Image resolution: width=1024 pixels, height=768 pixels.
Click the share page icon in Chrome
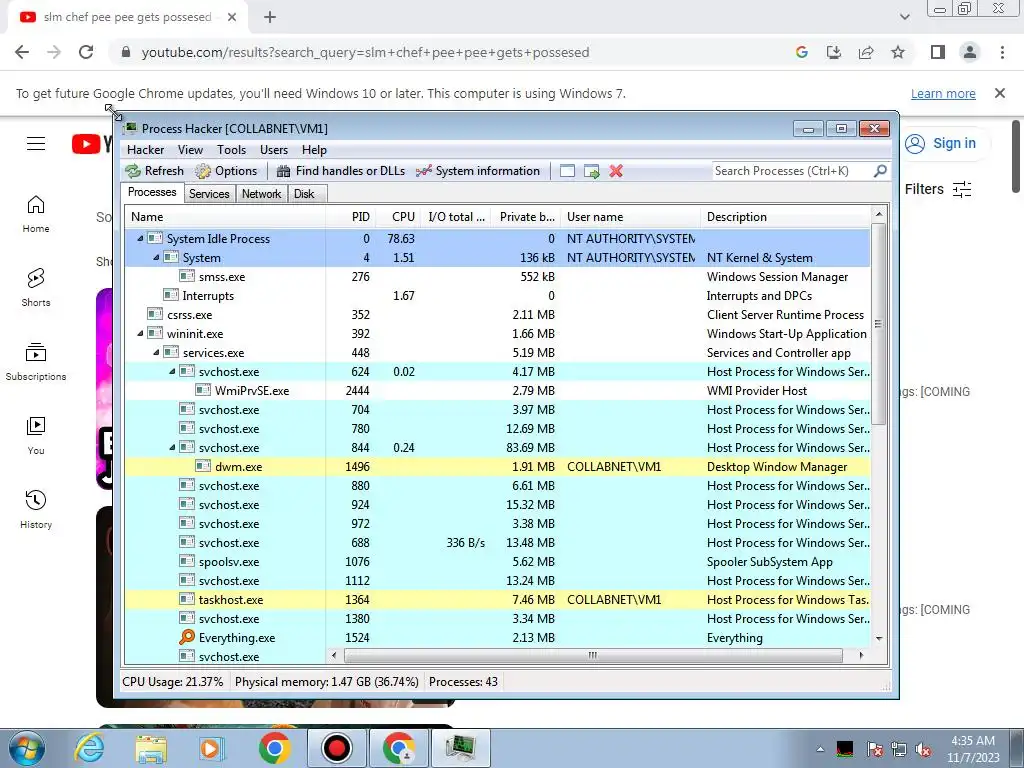tap(866, 52)
